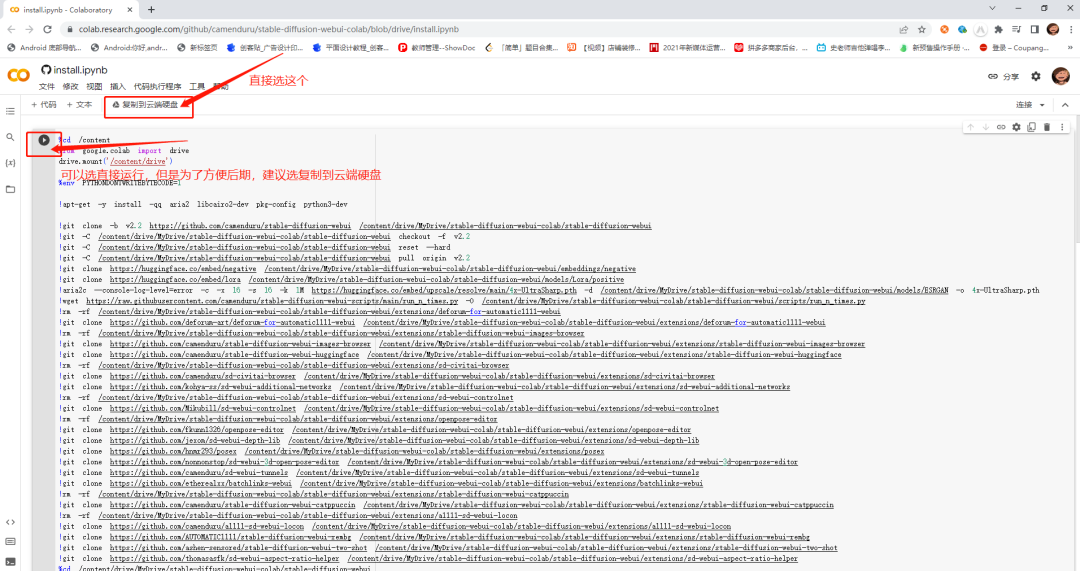Open Colab account avatar in header
The height and width of the screenshot is (571, 1080).
pyautogui.click(x=1061, y=76)
